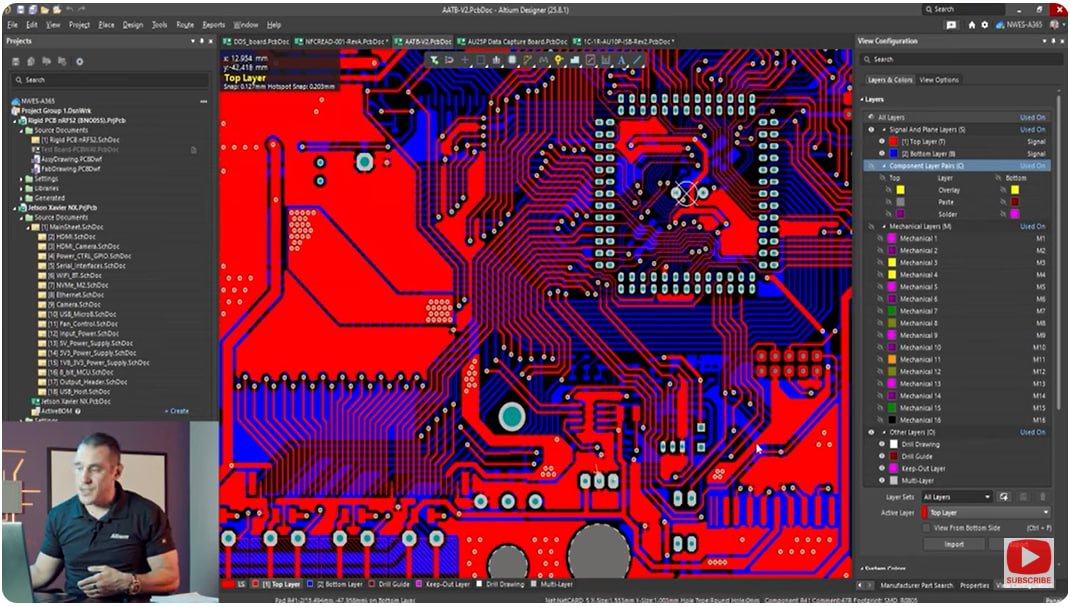1070x607 pixels.
Task: Click the Create link in the Projects panel
Action: pyautogui.click(x=175, y=410)
